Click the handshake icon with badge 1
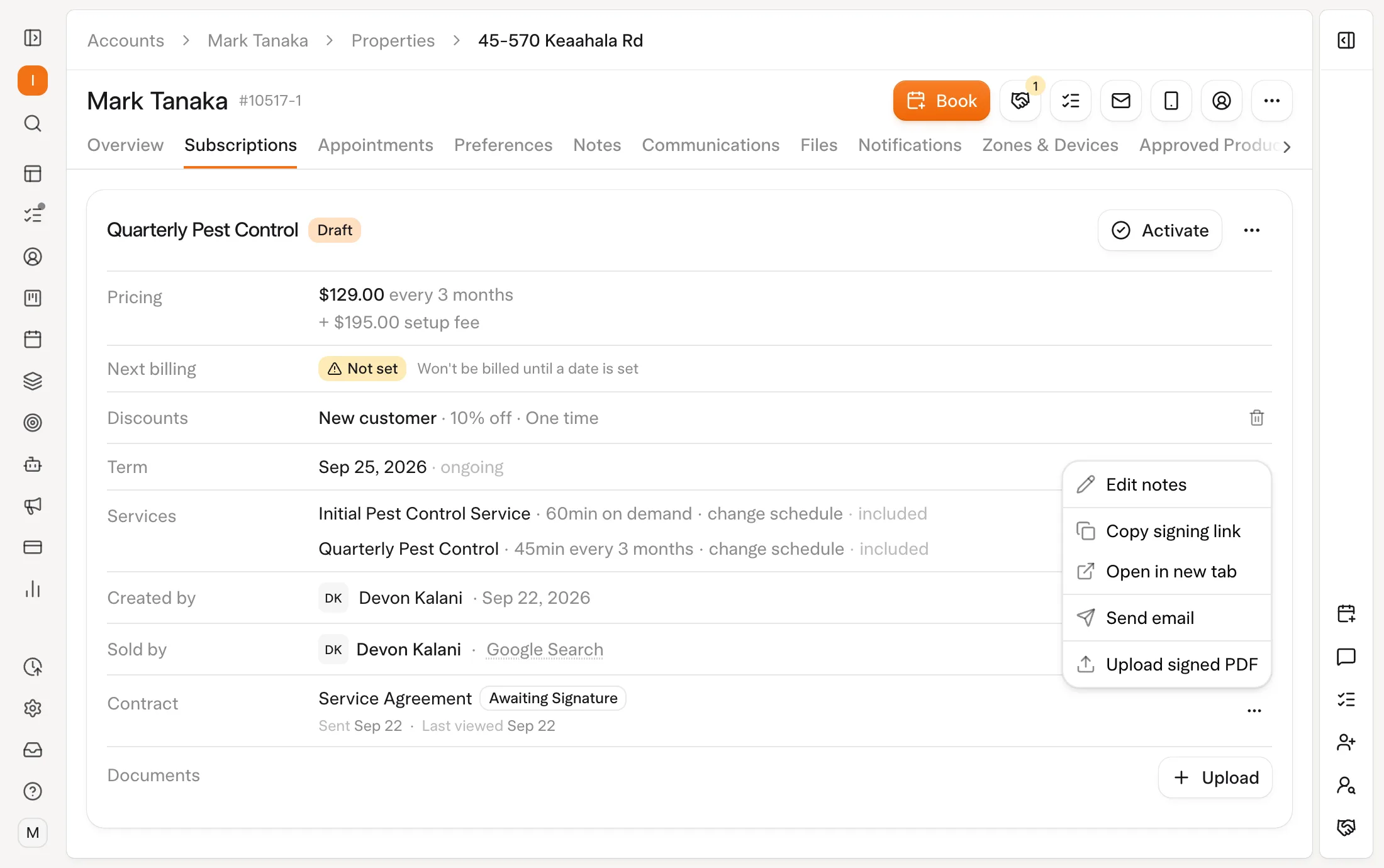Screen dimensions: 1384x868 [1020, 101]
